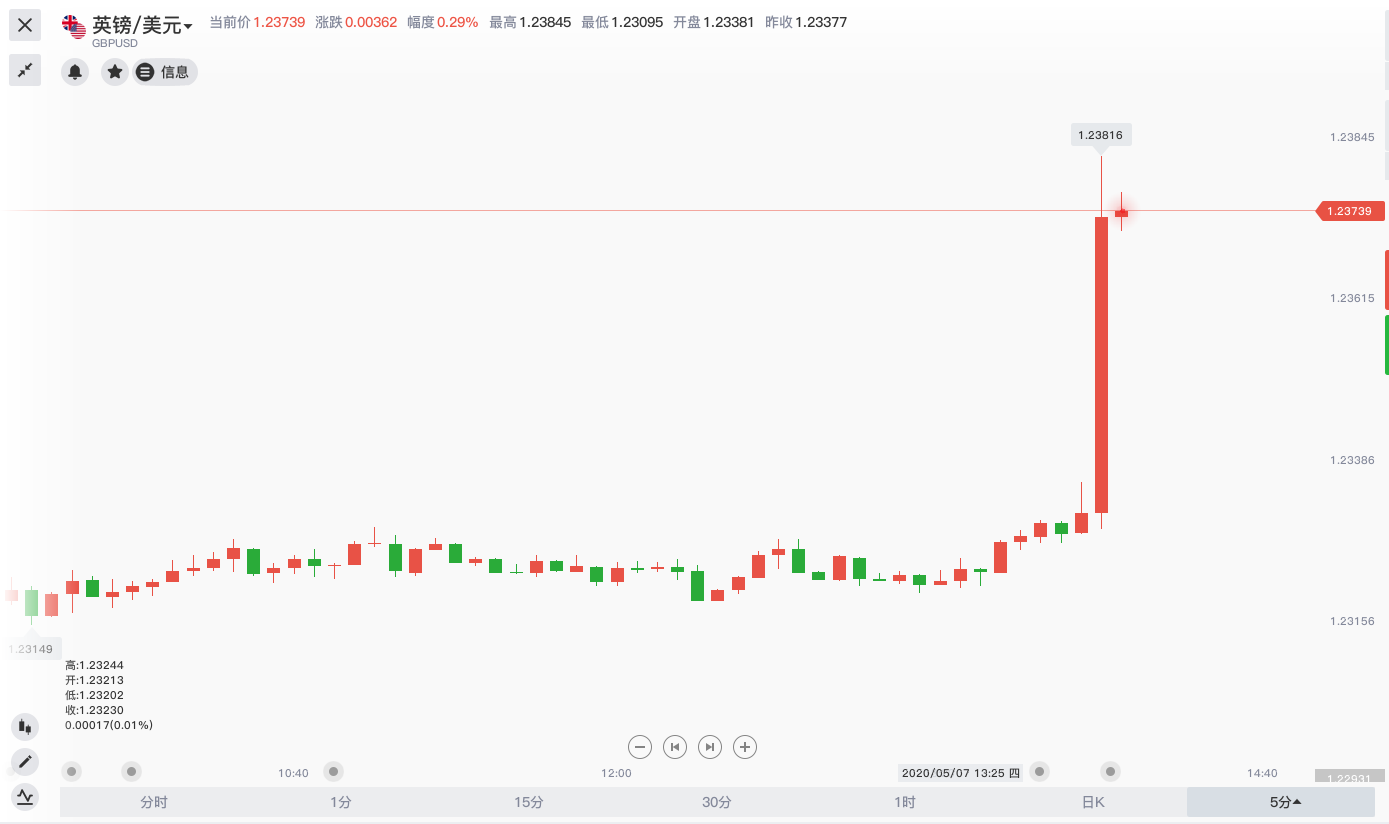Click the 开盘 1.23381 value
Screen dimensions: 1389x824
point(729,22)
